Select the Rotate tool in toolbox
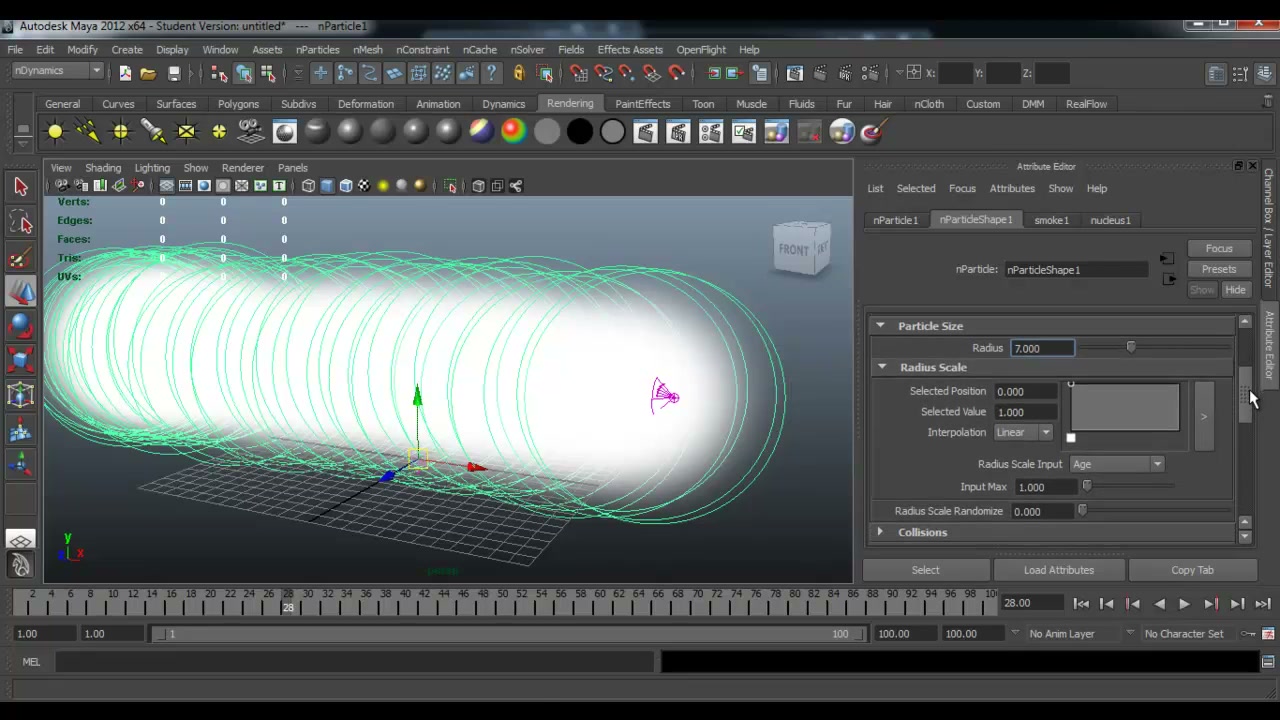Viewport: 1280px width, 720px height. [x=20, y=326]
